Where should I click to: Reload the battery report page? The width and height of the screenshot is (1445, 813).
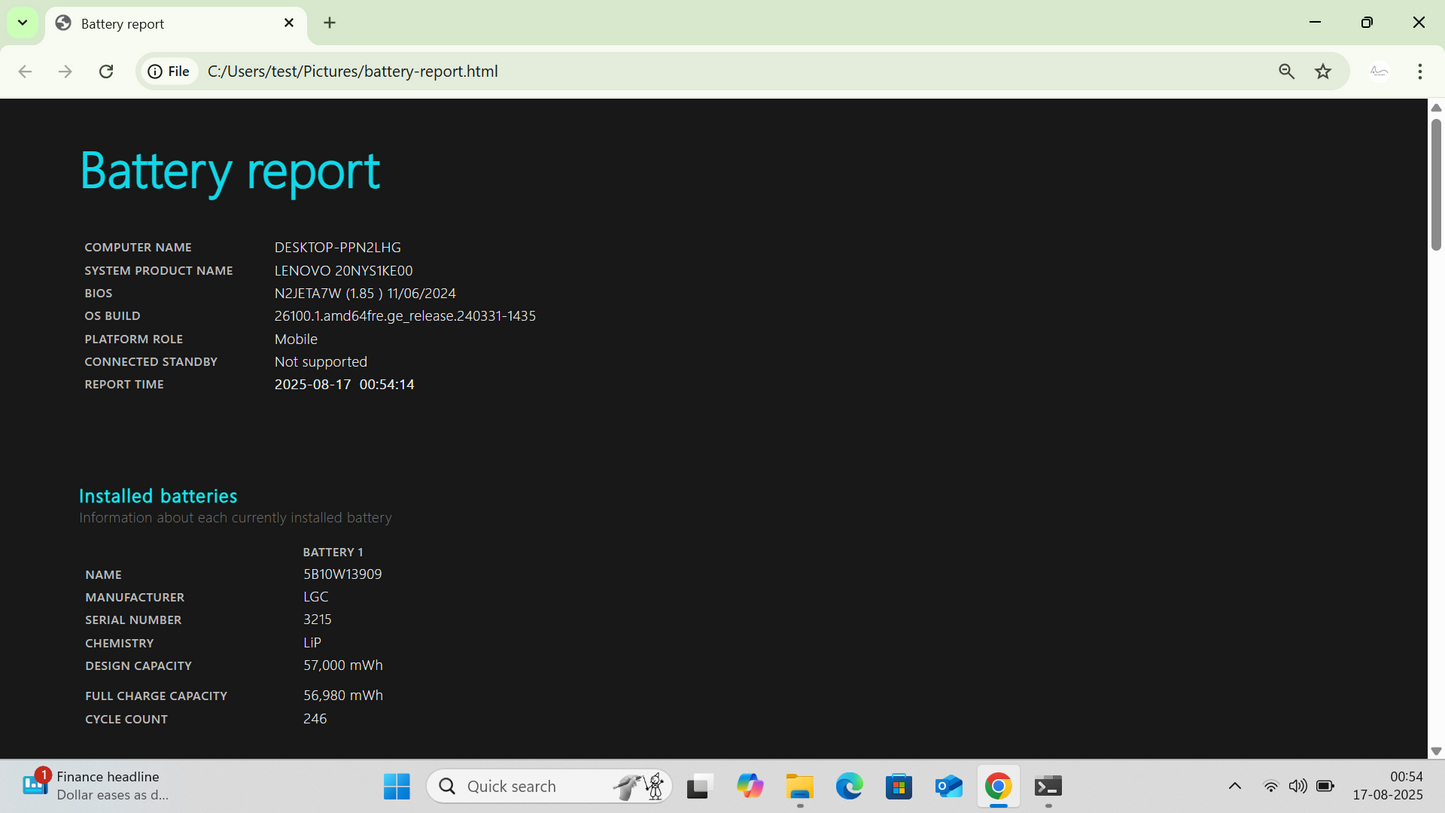click(x=106, y=71)
